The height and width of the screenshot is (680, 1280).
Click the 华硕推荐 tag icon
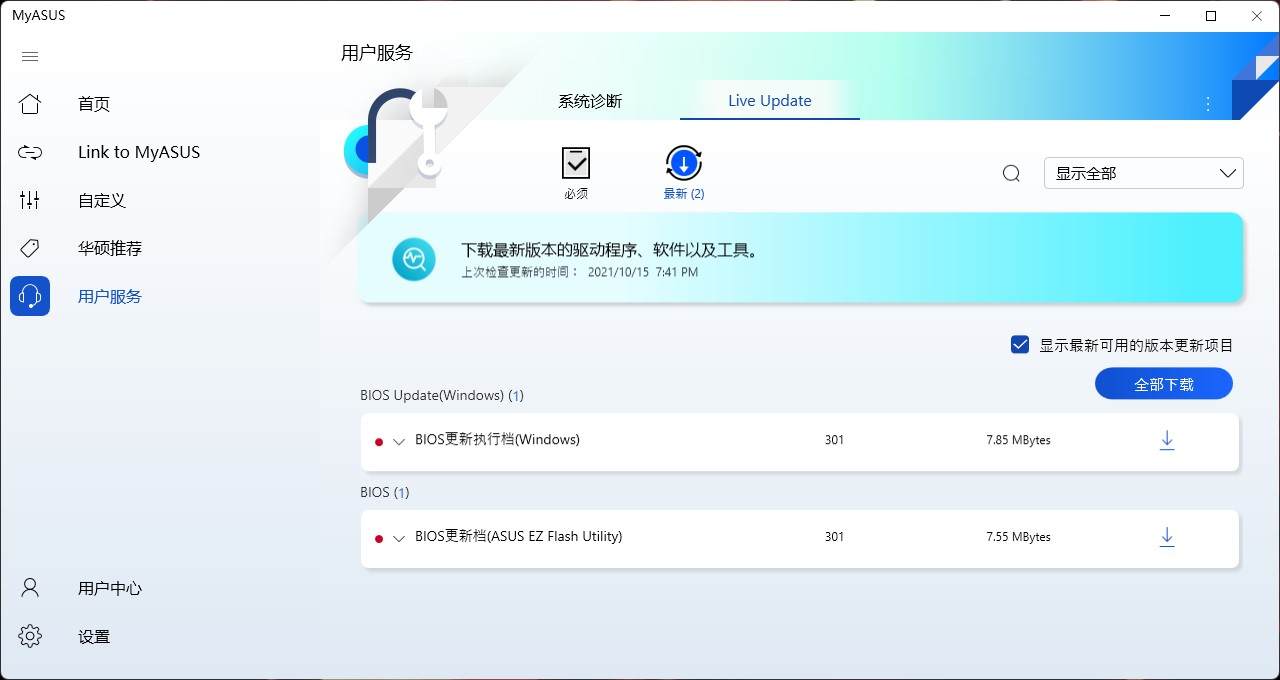click(x=30, y=248)
